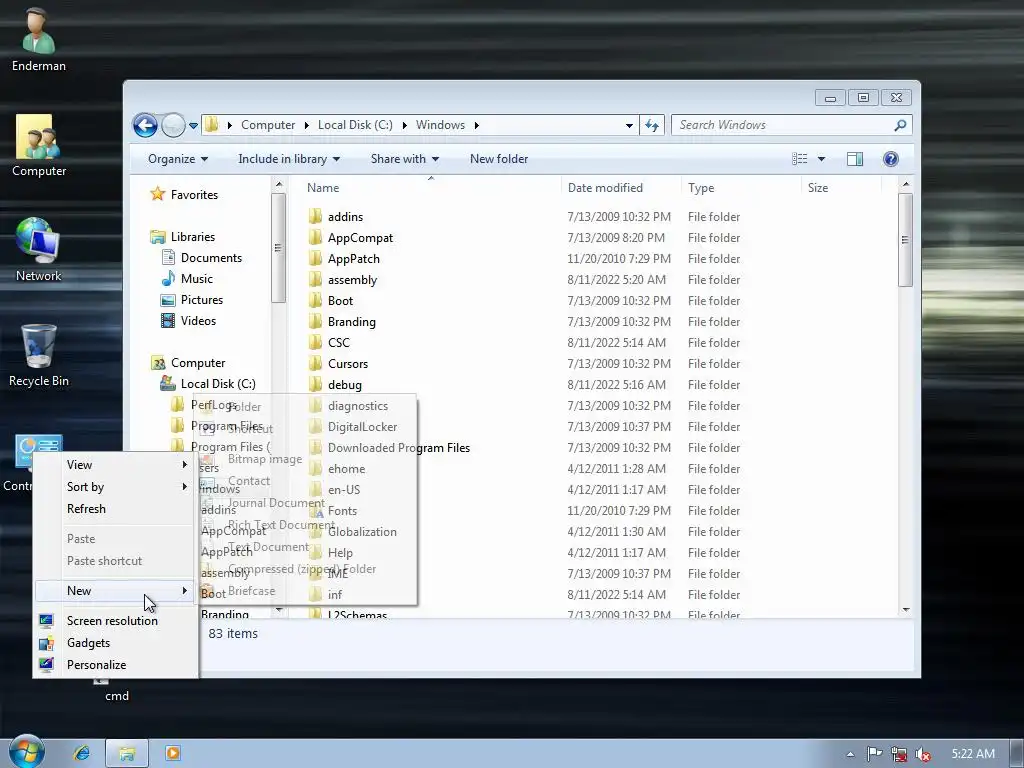Open the Share with dropdown

pyautogui.click(x=404, y=159)
